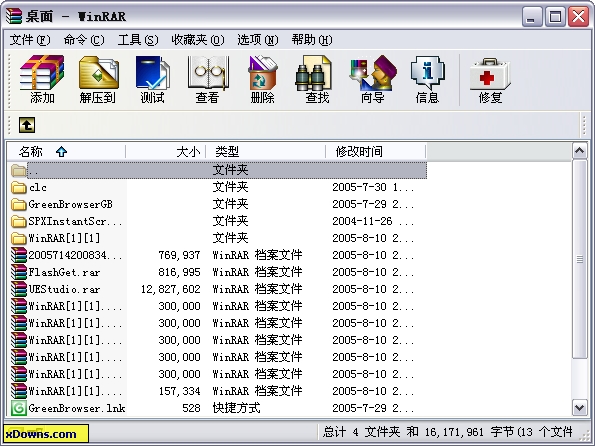Click the 添加 (Add) toolbar icon
The image size is (595, 446).
tap(42, 79)
